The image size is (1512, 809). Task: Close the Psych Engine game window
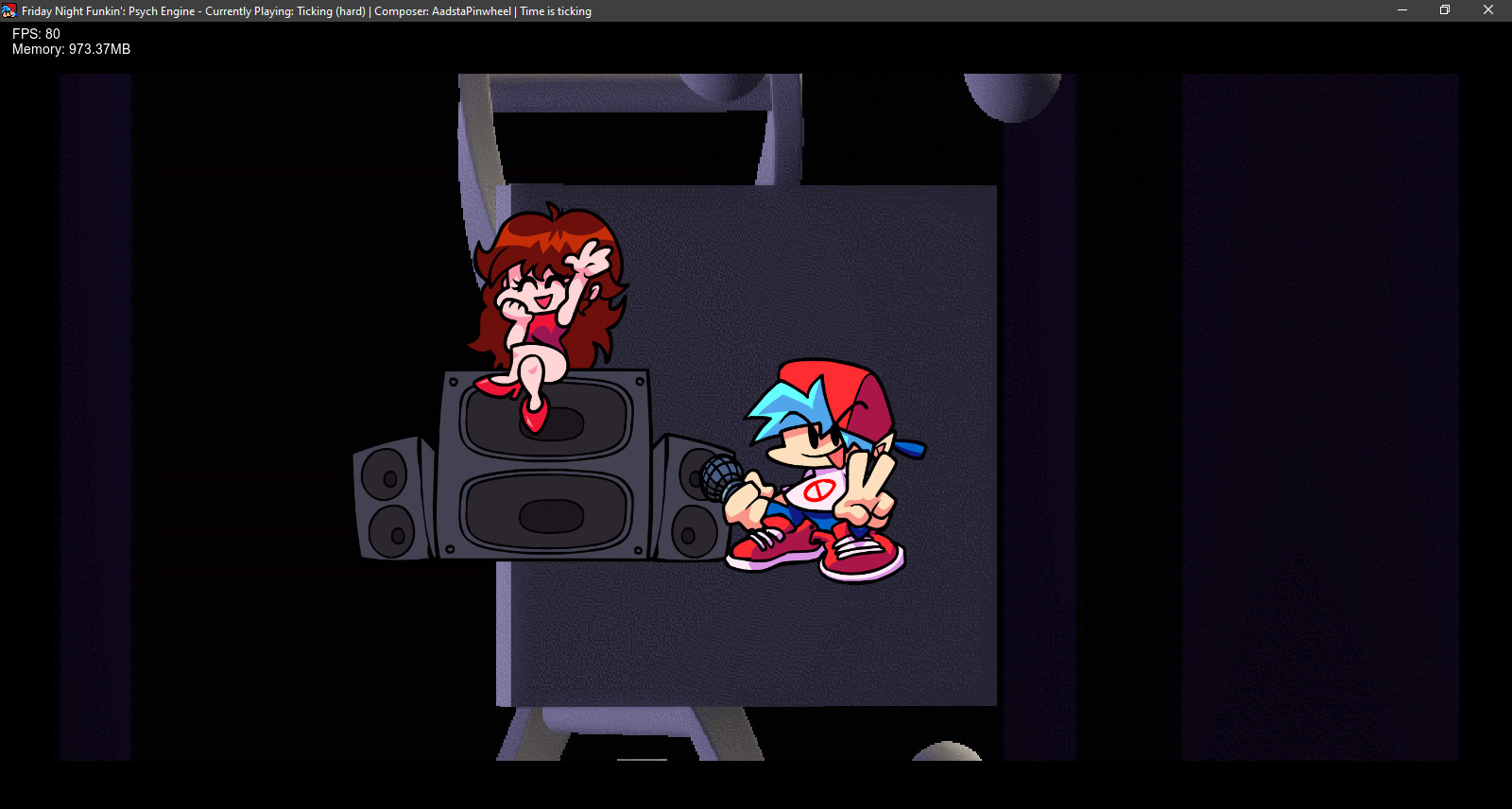1488,10
